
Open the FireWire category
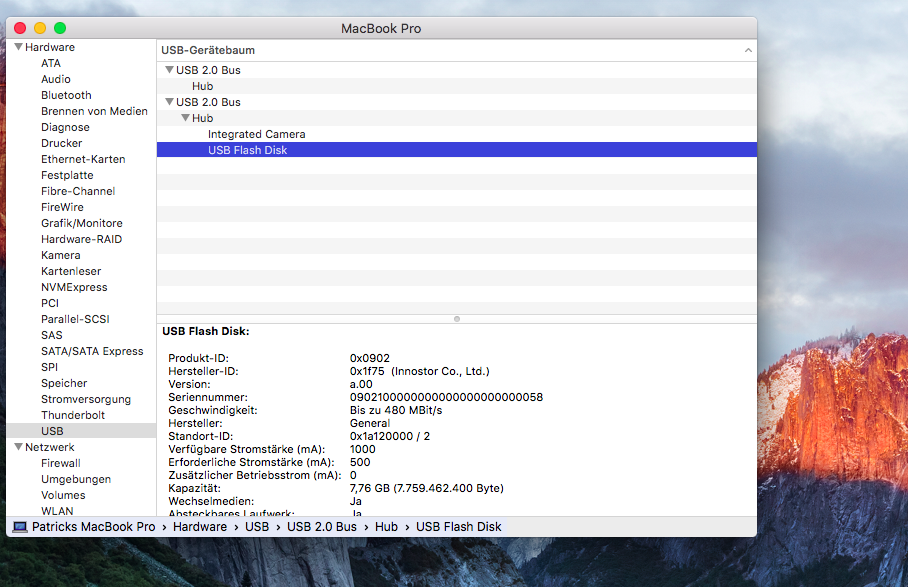(62, 207)
